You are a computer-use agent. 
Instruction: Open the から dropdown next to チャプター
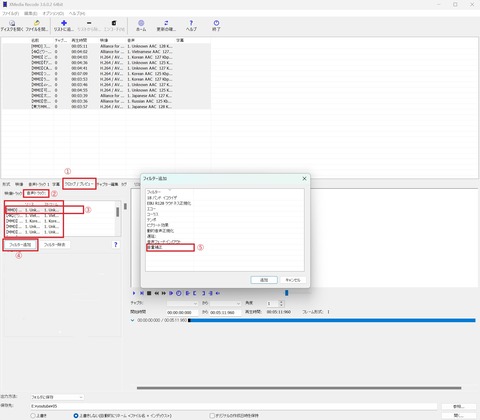click(225, 304)
